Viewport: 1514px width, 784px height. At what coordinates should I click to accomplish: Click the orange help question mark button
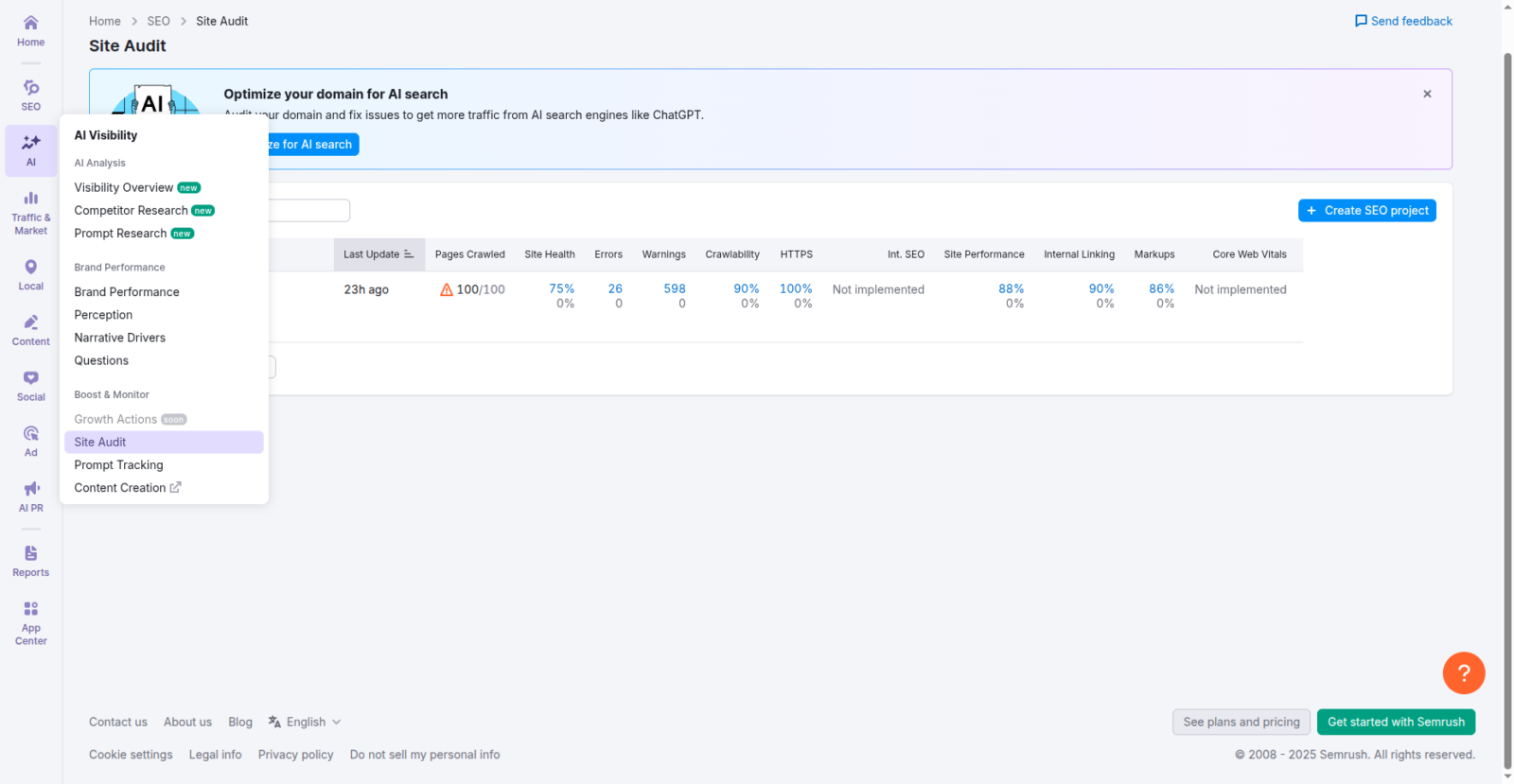(1463, 673)
